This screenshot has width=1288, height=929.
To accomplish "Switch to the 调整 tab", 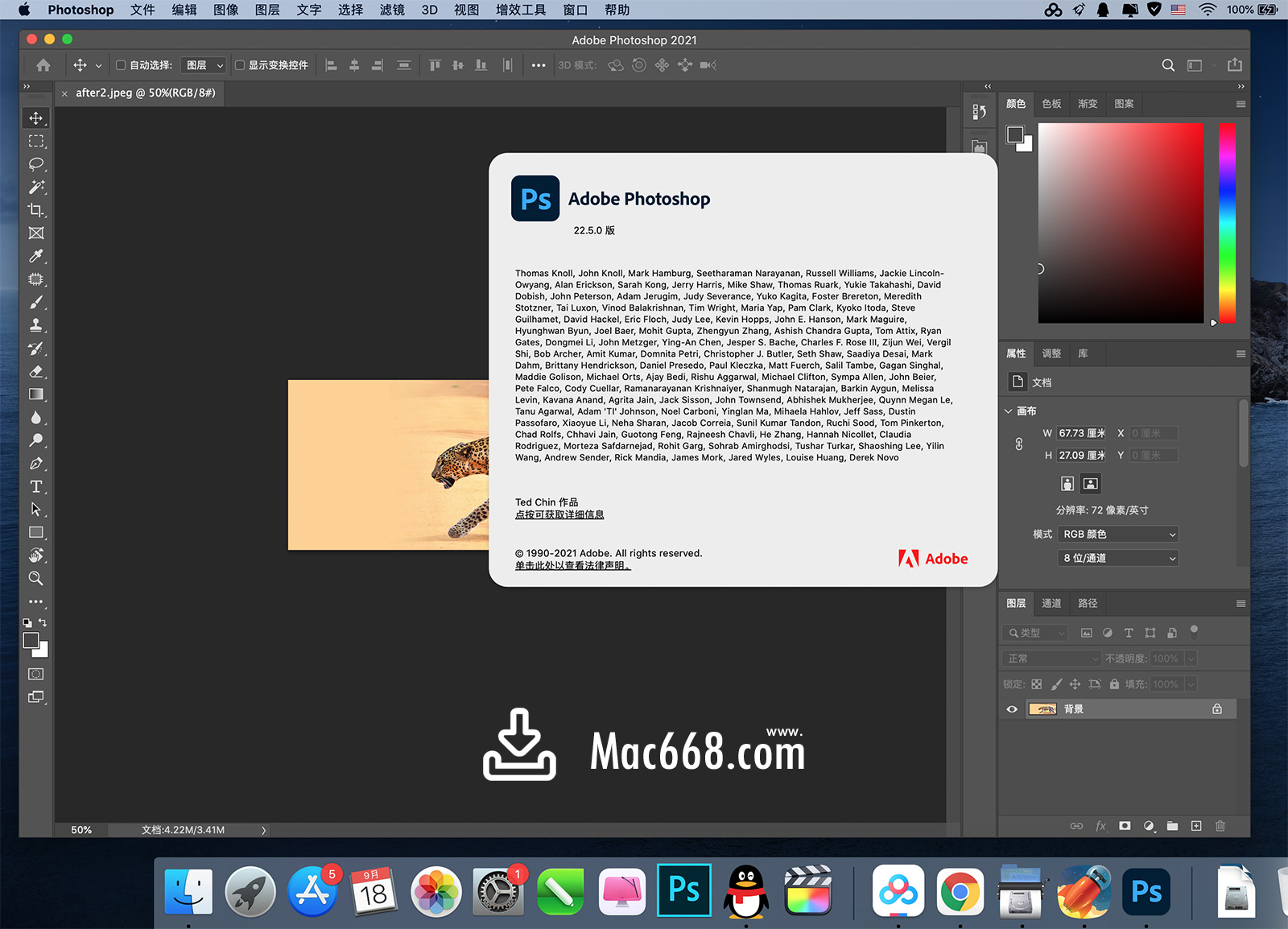I will pyautogui.click(x=1051, y=353).
